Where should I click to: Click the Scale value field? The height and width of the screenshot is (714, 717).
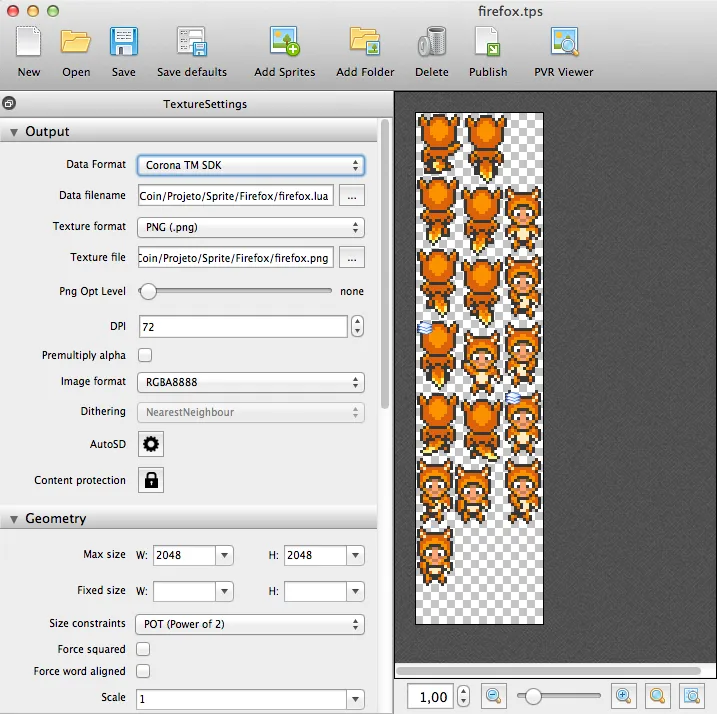click(x=241, y=699)
